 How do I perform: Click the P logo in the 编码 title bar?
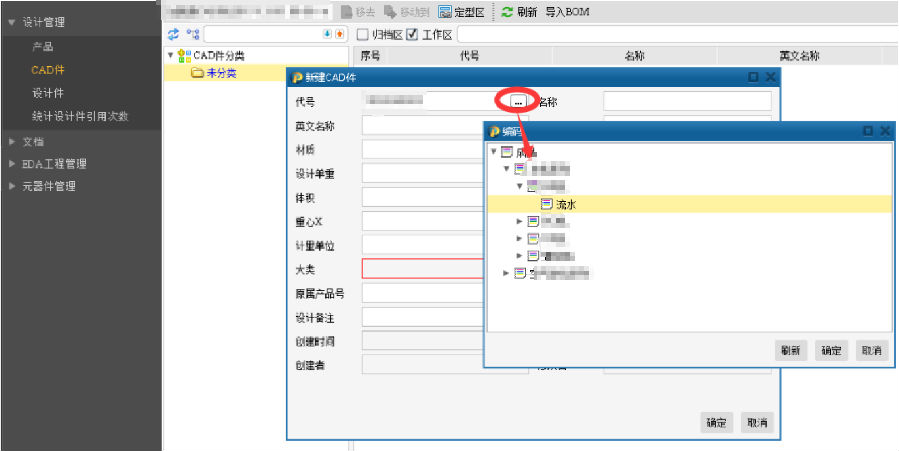coord(494,132)
